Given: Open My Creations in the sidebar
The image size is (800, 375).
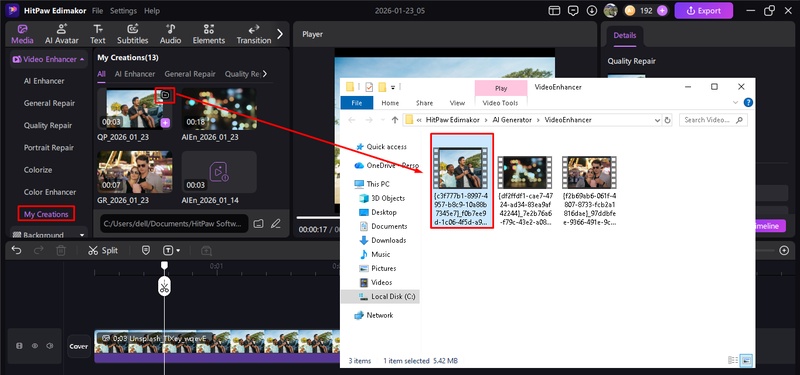Looking at the screenshot, I should click(x=46, y=214).
